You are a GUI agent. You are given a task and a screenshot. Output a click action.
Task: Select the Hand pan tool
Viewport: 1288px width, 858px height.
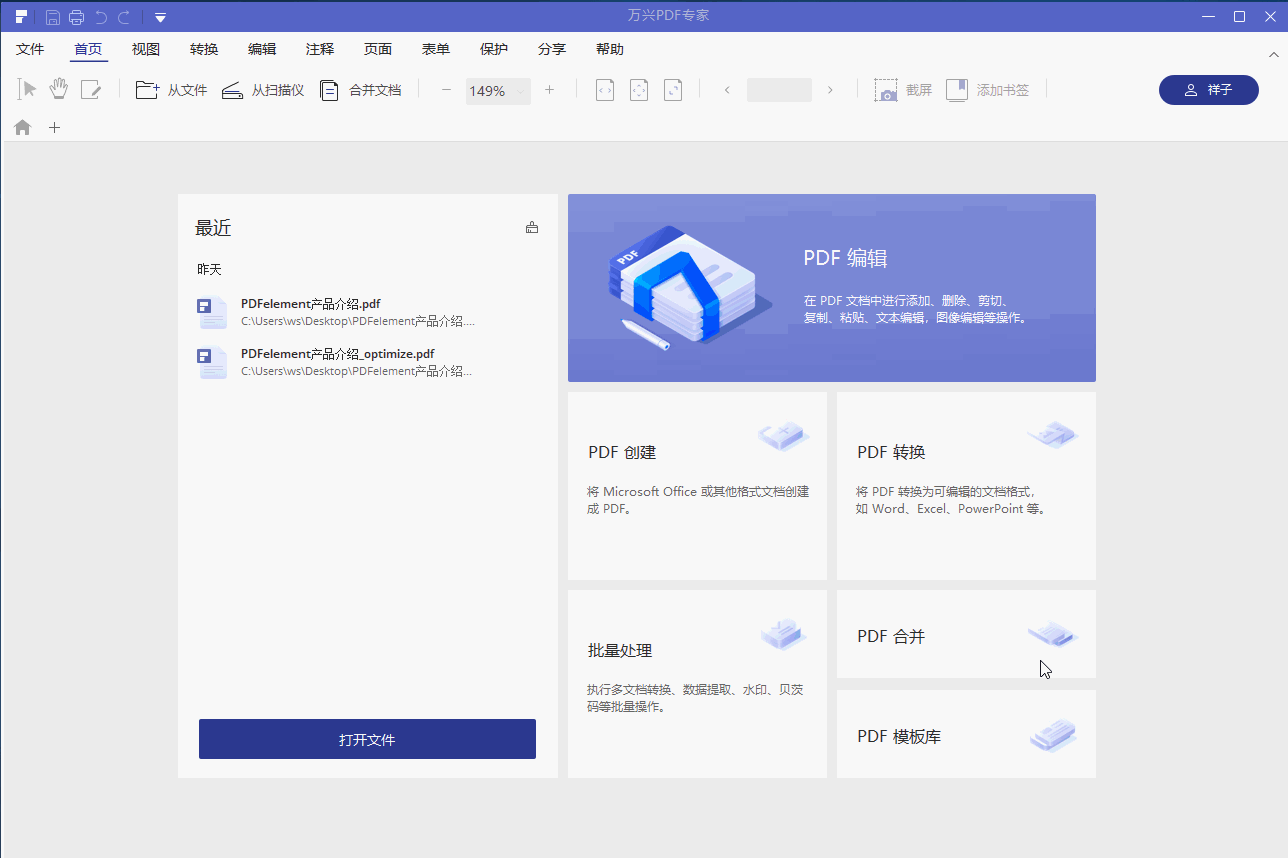click(x=58, y=88)
